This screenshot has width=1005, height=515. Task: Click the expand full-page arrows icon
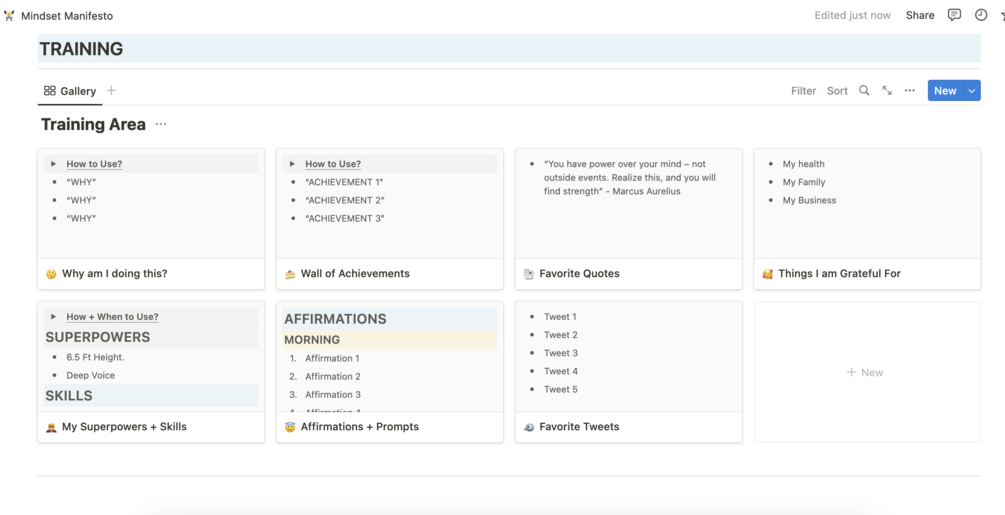(887, 90)
